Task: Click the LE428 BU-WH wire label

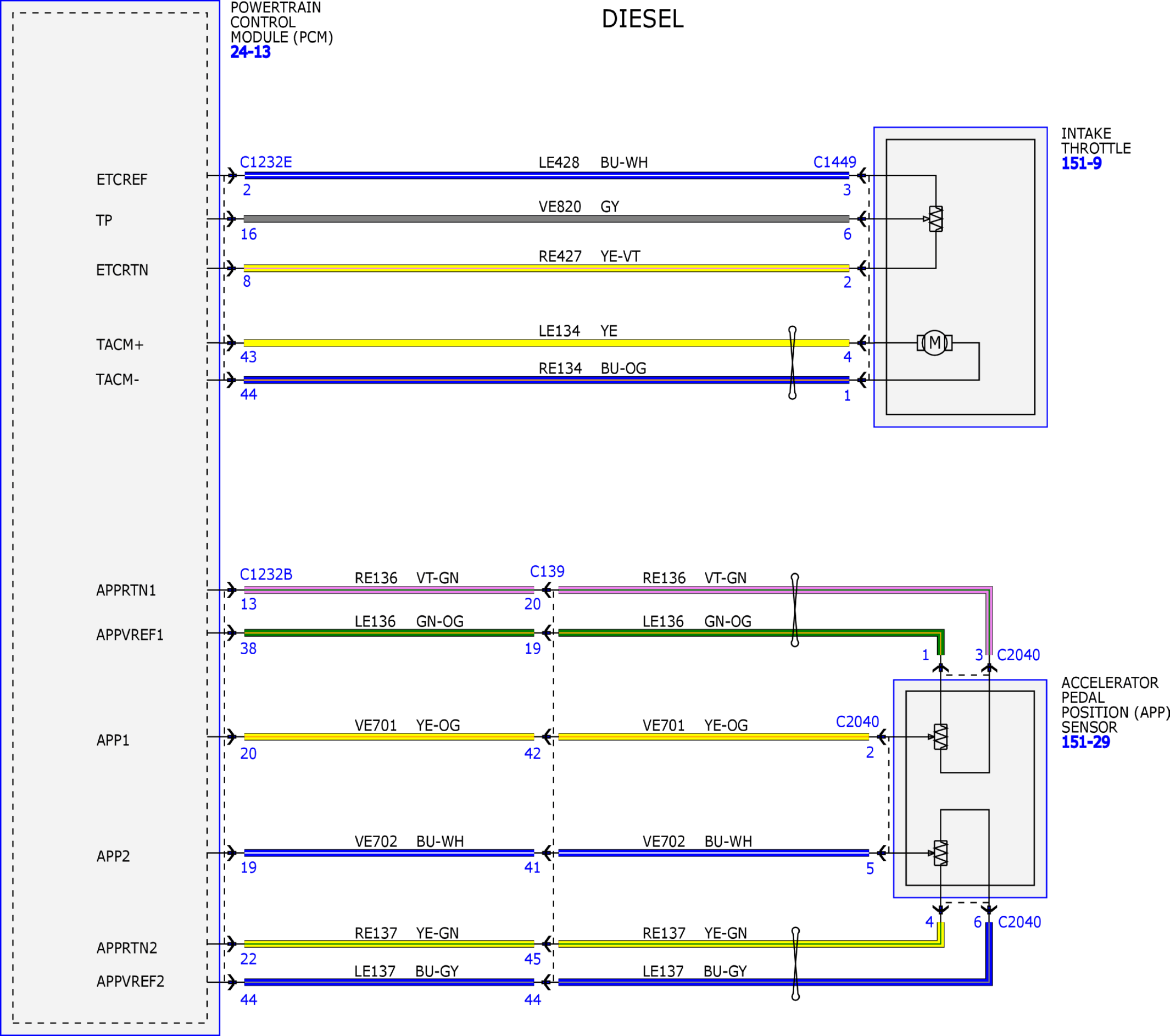Action: pos(593,163)
